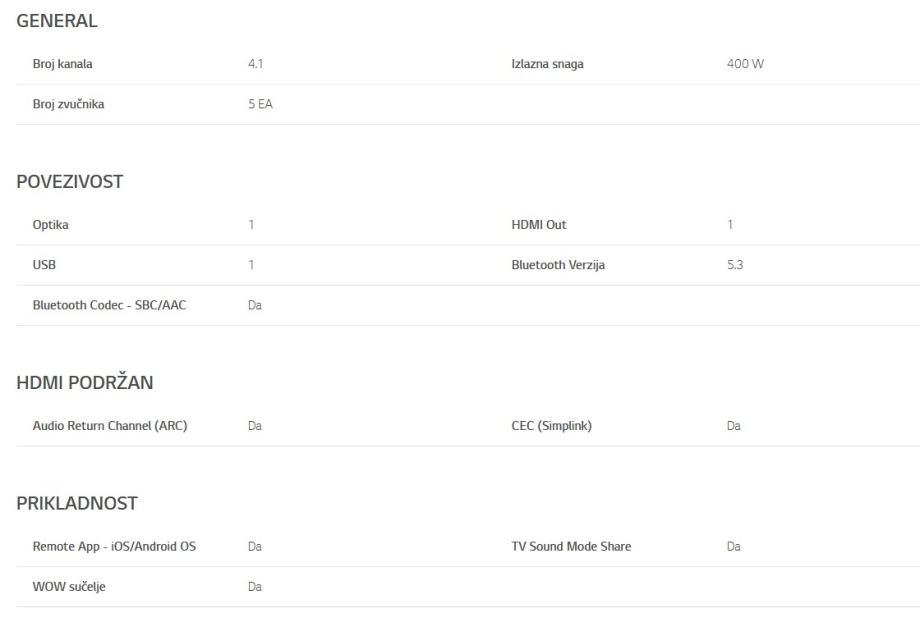Click the POVEZIVOST section heading
Viewport: 920px width, 636px height.
[x=70, y=182]
